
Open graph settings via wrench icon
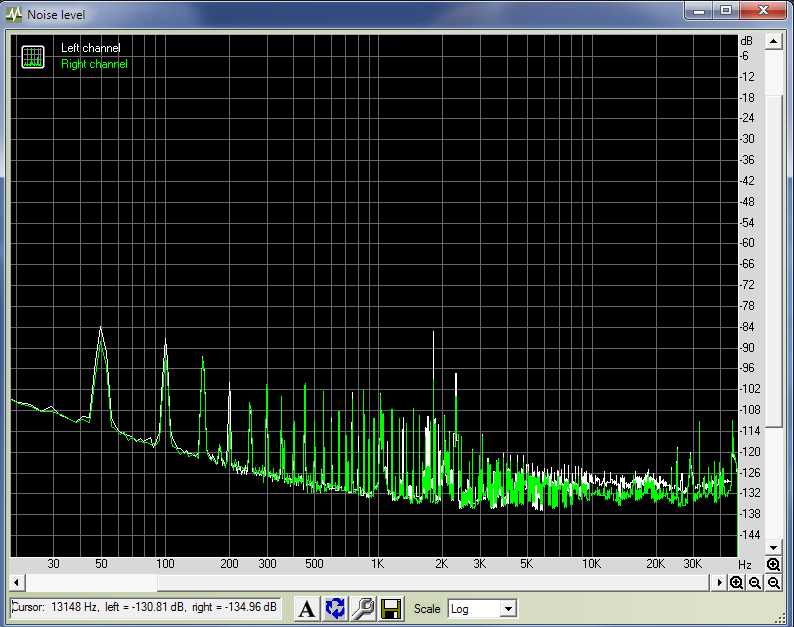(x=363, y=608)
